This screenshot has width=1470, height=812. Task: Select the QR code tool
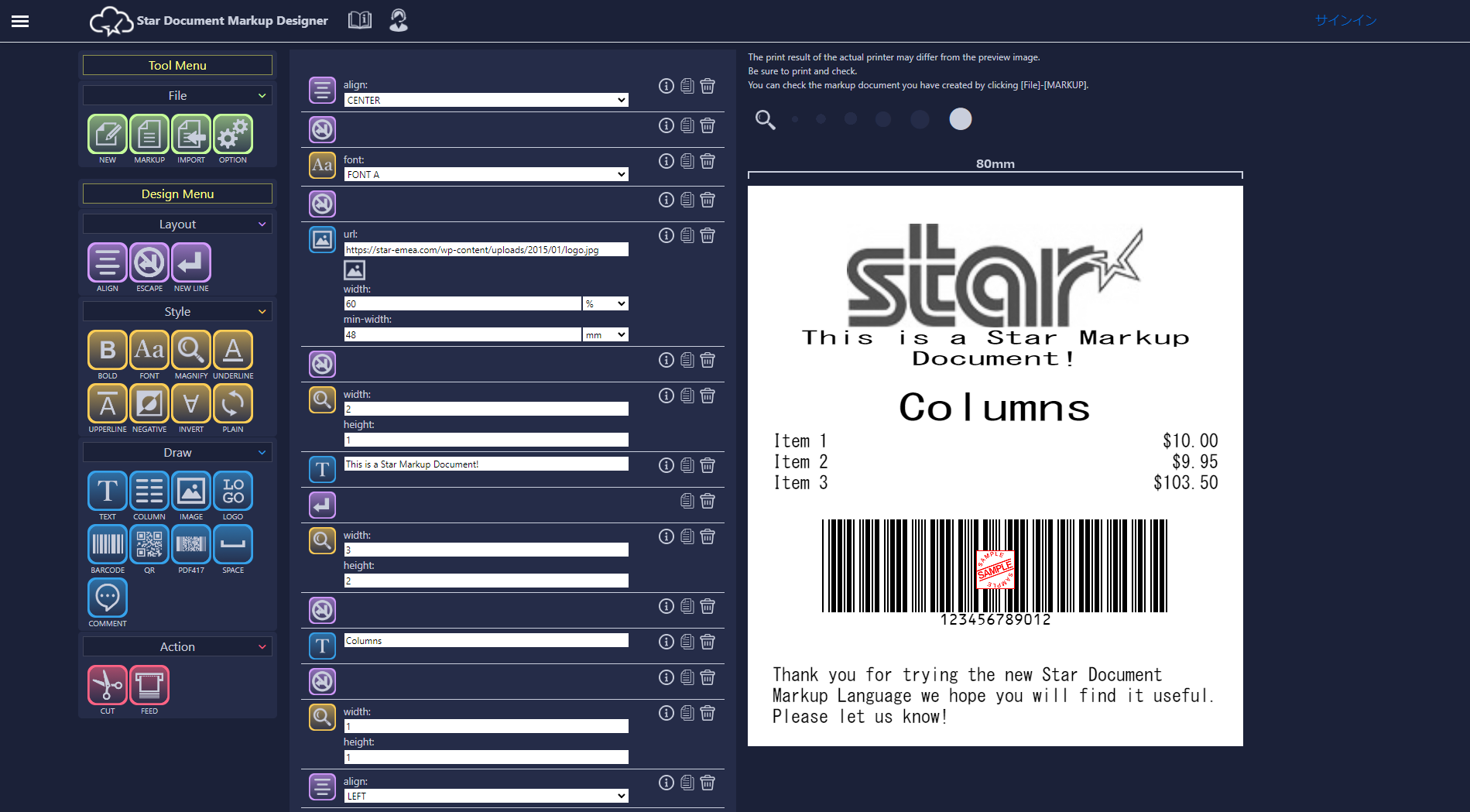tap(149, 544)
